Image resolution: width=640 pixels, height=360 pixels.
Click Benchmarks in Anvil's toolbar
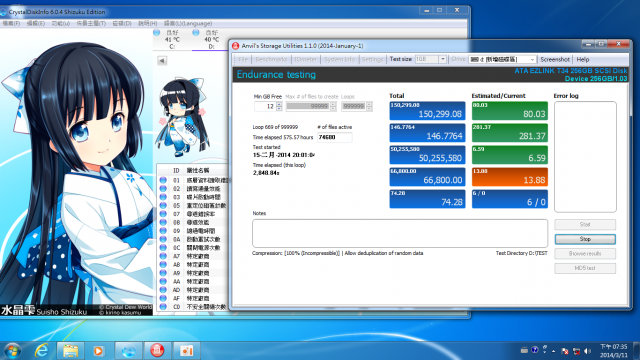271,60
